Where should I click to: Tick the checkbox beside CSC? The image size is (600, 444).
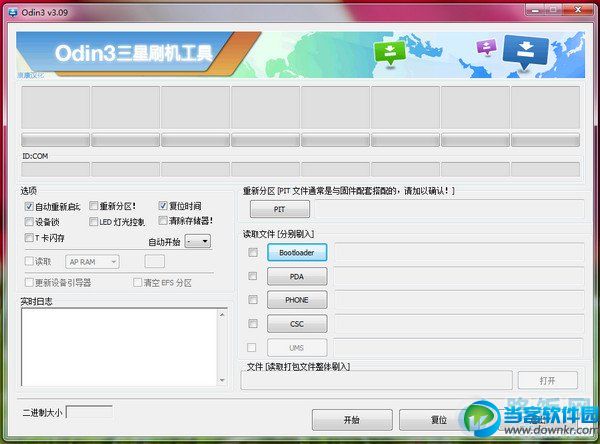pyautogui.click(x=253, y=324)
